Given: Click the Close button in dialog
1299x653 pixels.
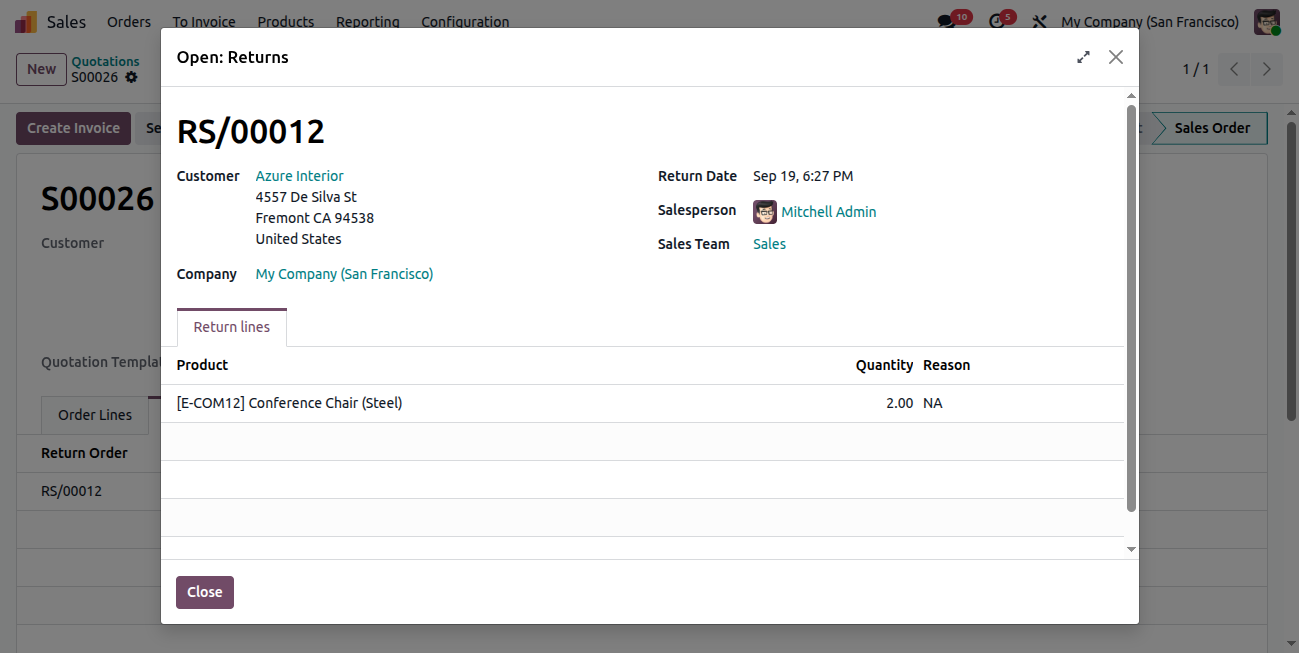Looking at the screenshot, I should [x=205, y=592].
